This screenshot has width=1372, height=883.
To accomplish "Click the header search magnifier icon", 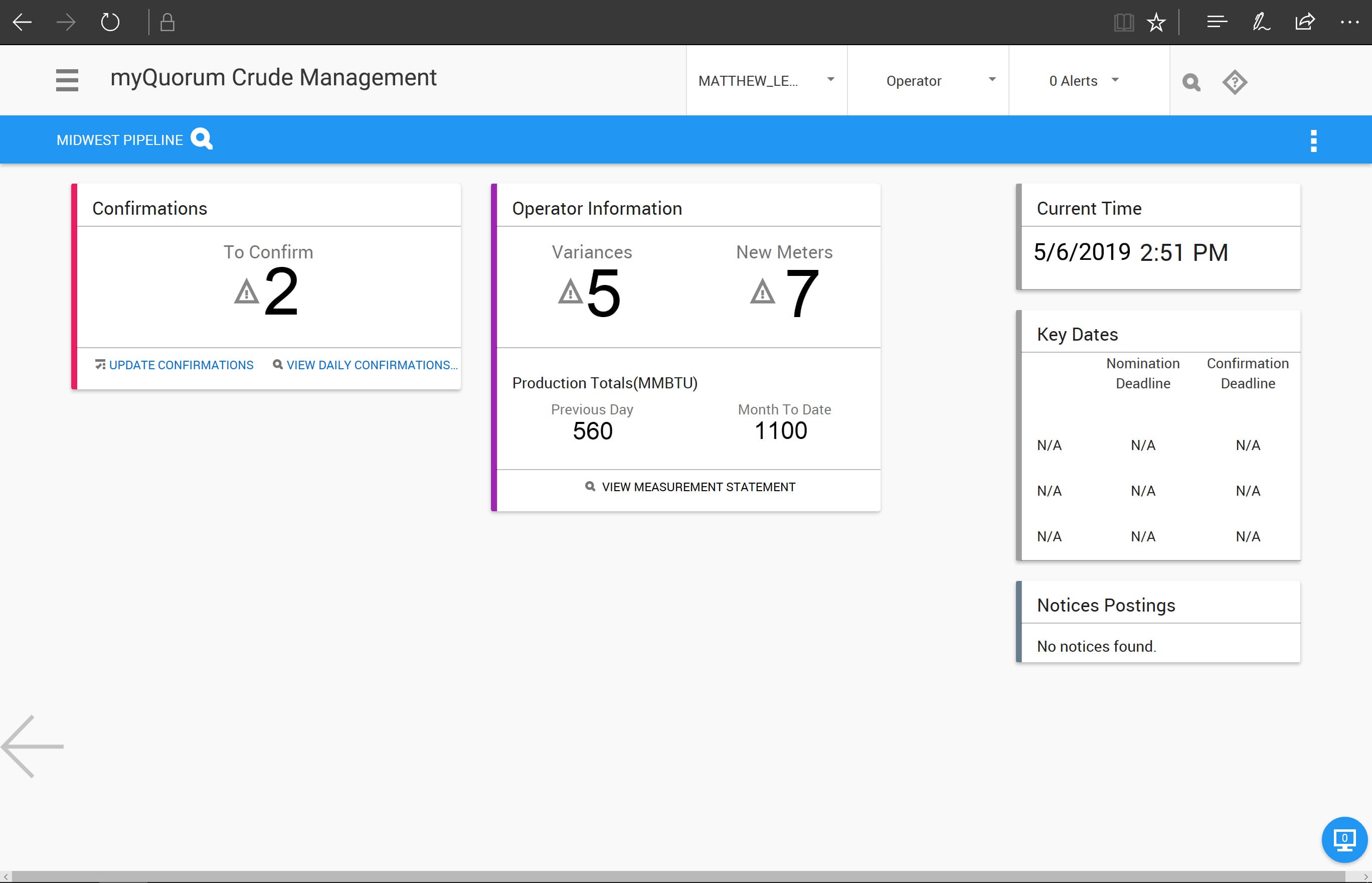I will click(1191, 82).
